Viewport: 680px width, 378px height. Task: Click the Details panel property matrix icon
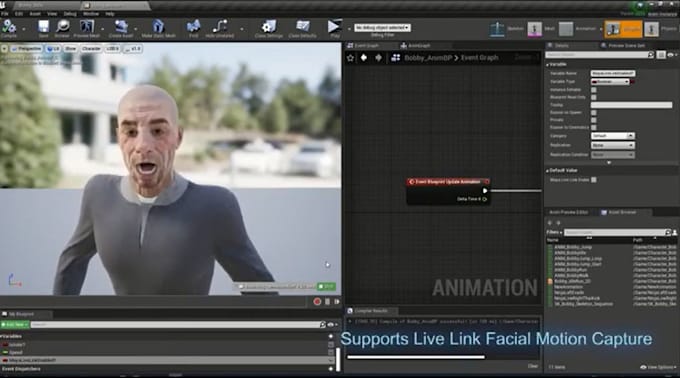661,55
